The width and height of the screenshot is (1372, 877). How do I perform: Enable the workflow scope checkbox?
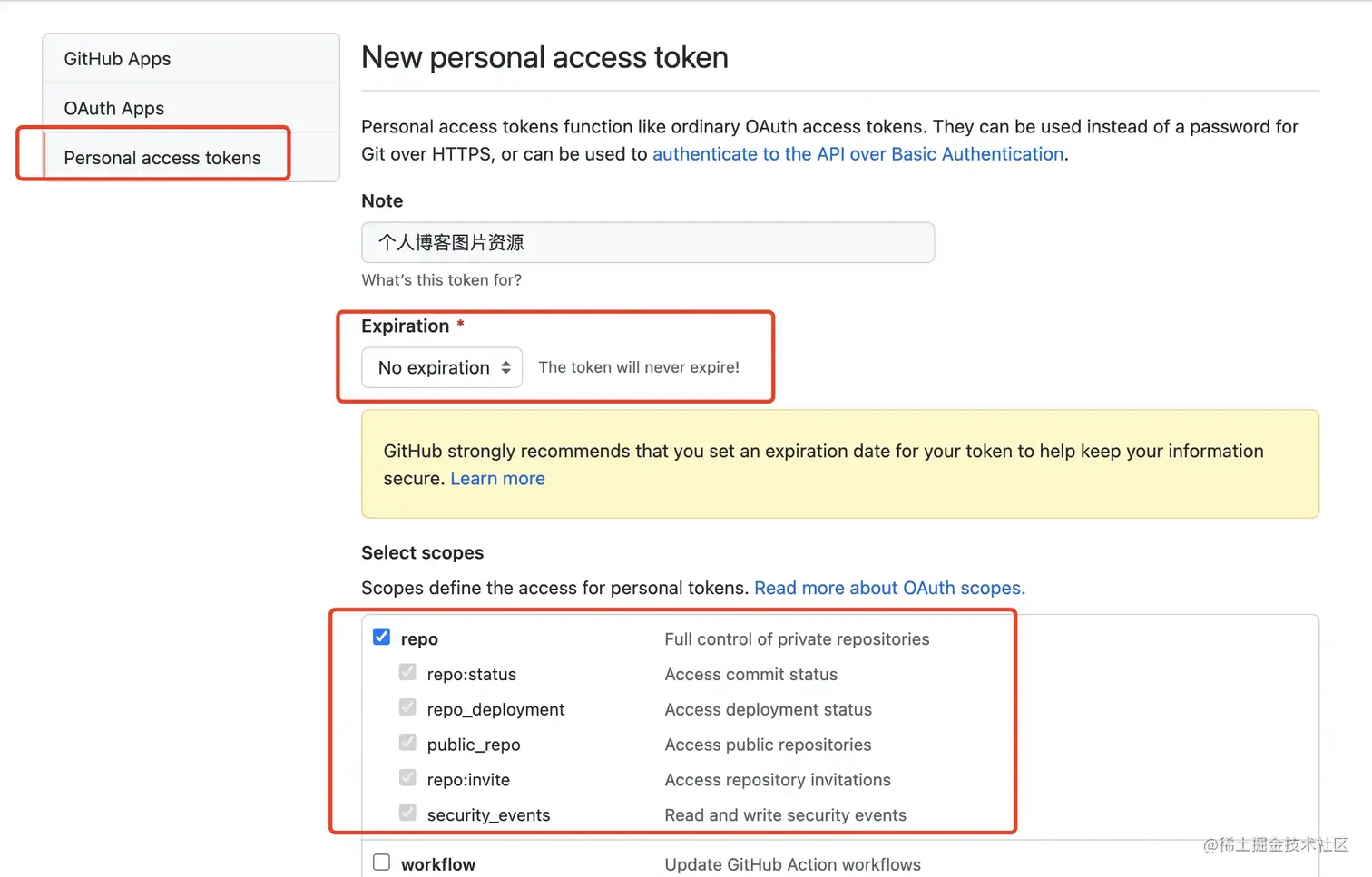point(382,862)
